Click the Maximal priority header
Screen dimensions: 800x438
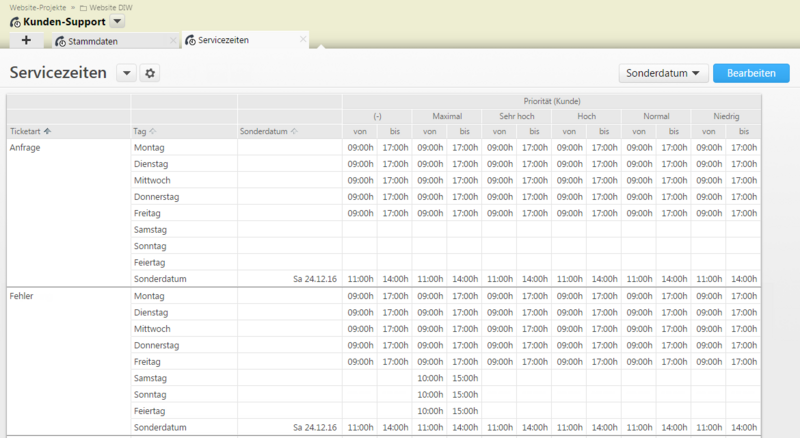point(447,116)
